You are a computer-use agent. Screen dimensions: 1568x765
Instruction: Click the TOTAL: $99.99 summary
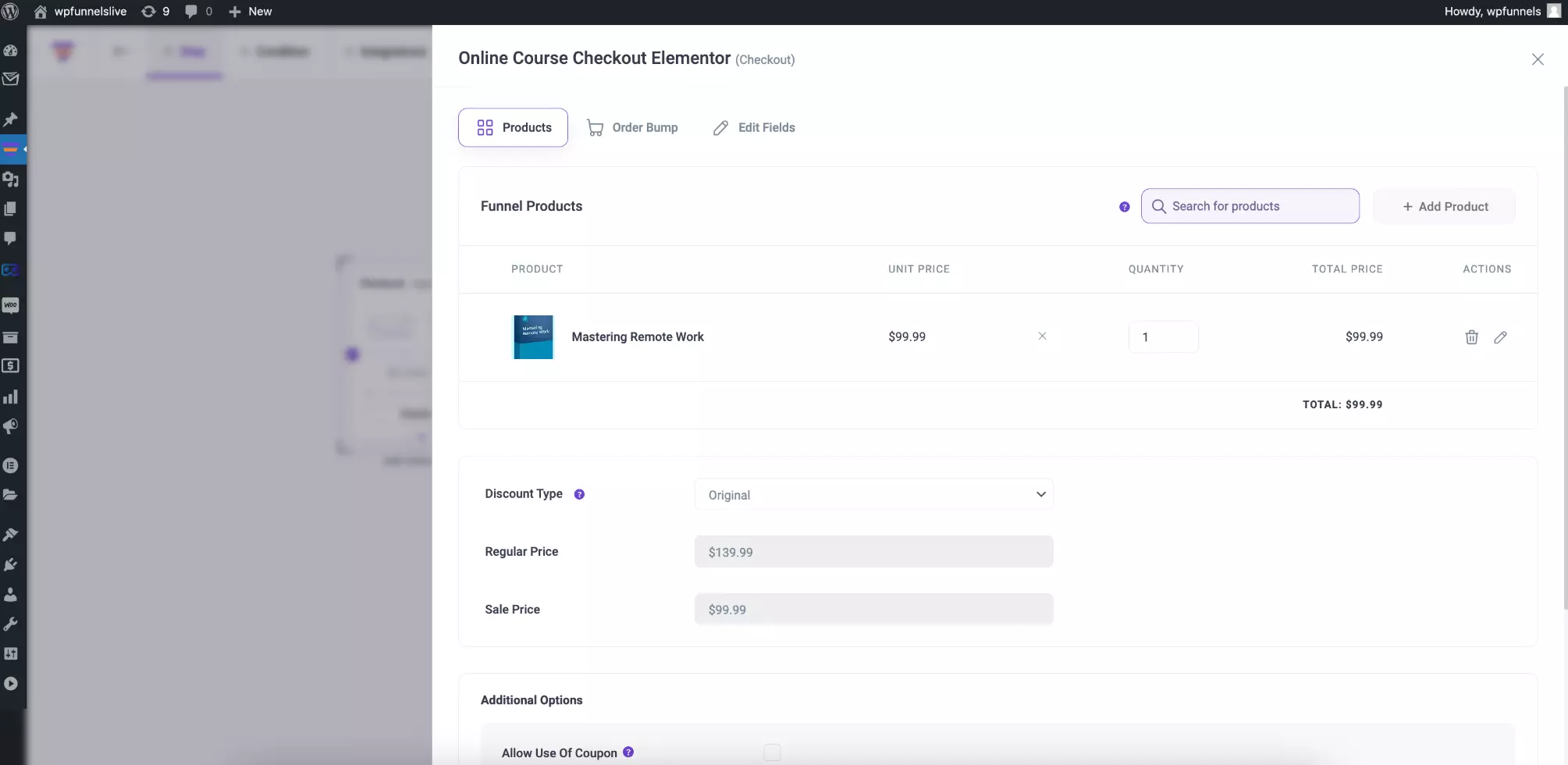click(1342, 404)
